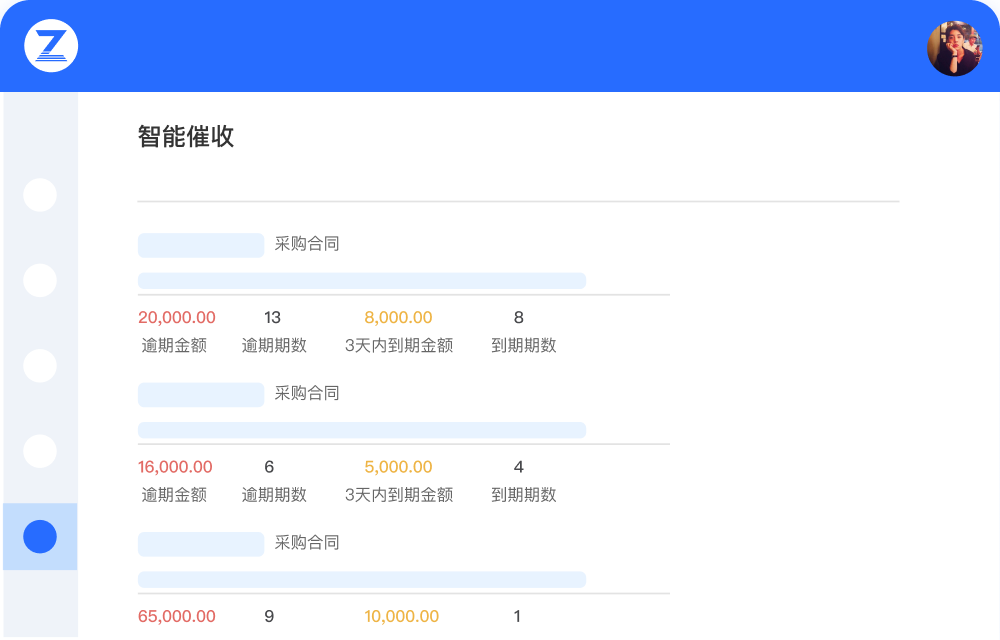This screenshot has width=1000, height=640.
Task: Open the second 采购合同 contract entry
Action: (x=307, y=393)
